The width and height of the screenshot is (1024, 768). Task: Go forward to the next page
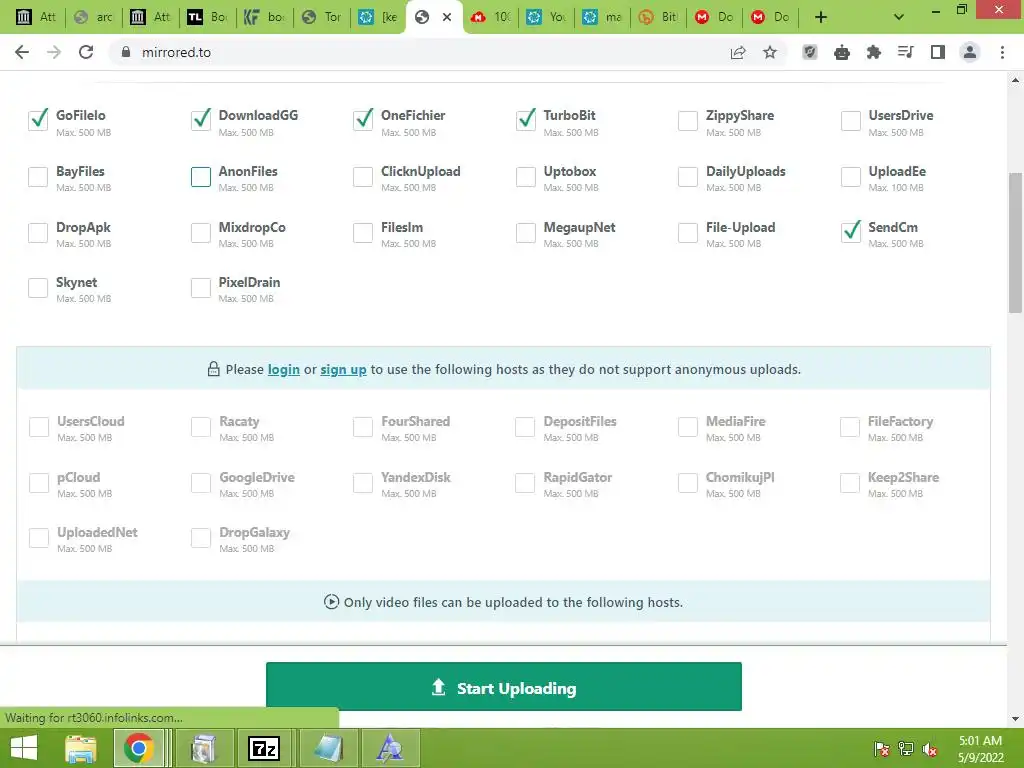click(54, 52)
